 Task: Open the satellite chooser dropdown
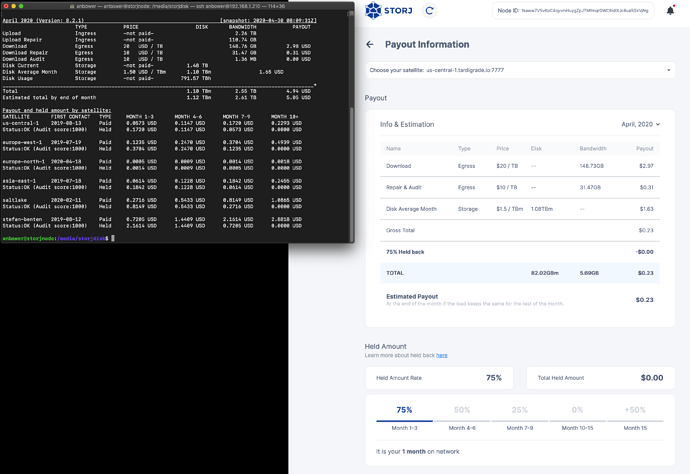(520, 70)
